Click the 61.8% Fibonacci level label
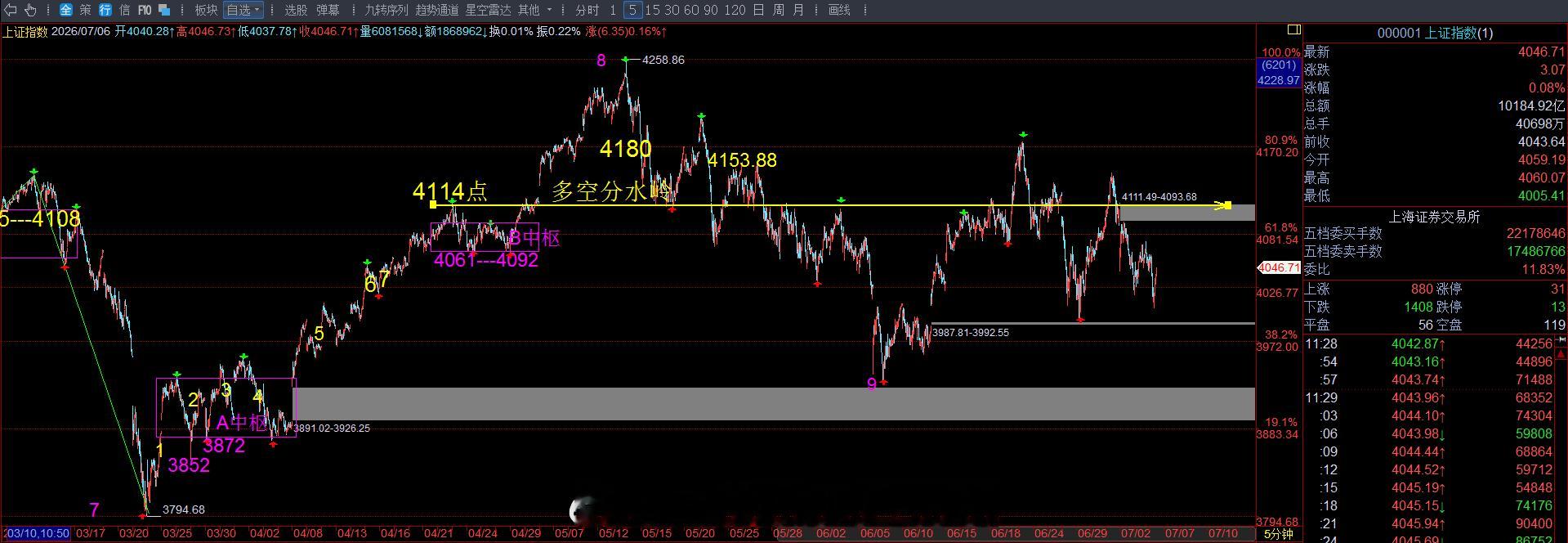The width and height of the screenshot is (1568, 543). pos(1280,227)
